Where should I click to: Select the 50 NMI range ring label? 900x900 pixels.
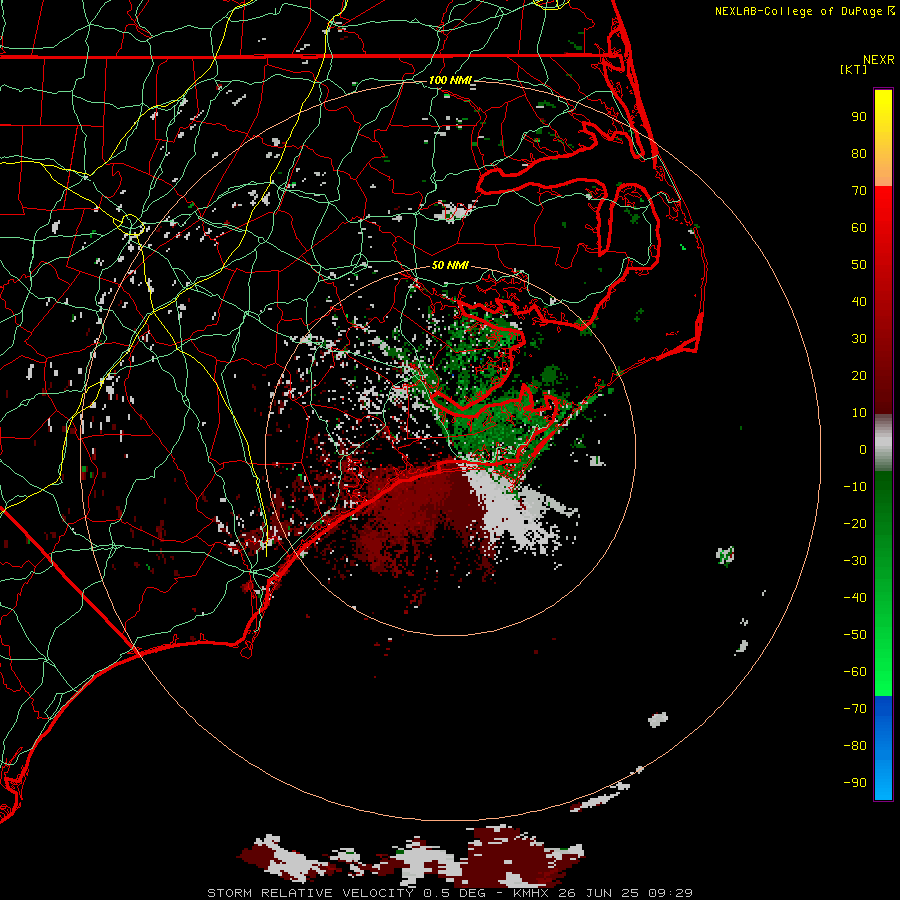coord(449,265)
